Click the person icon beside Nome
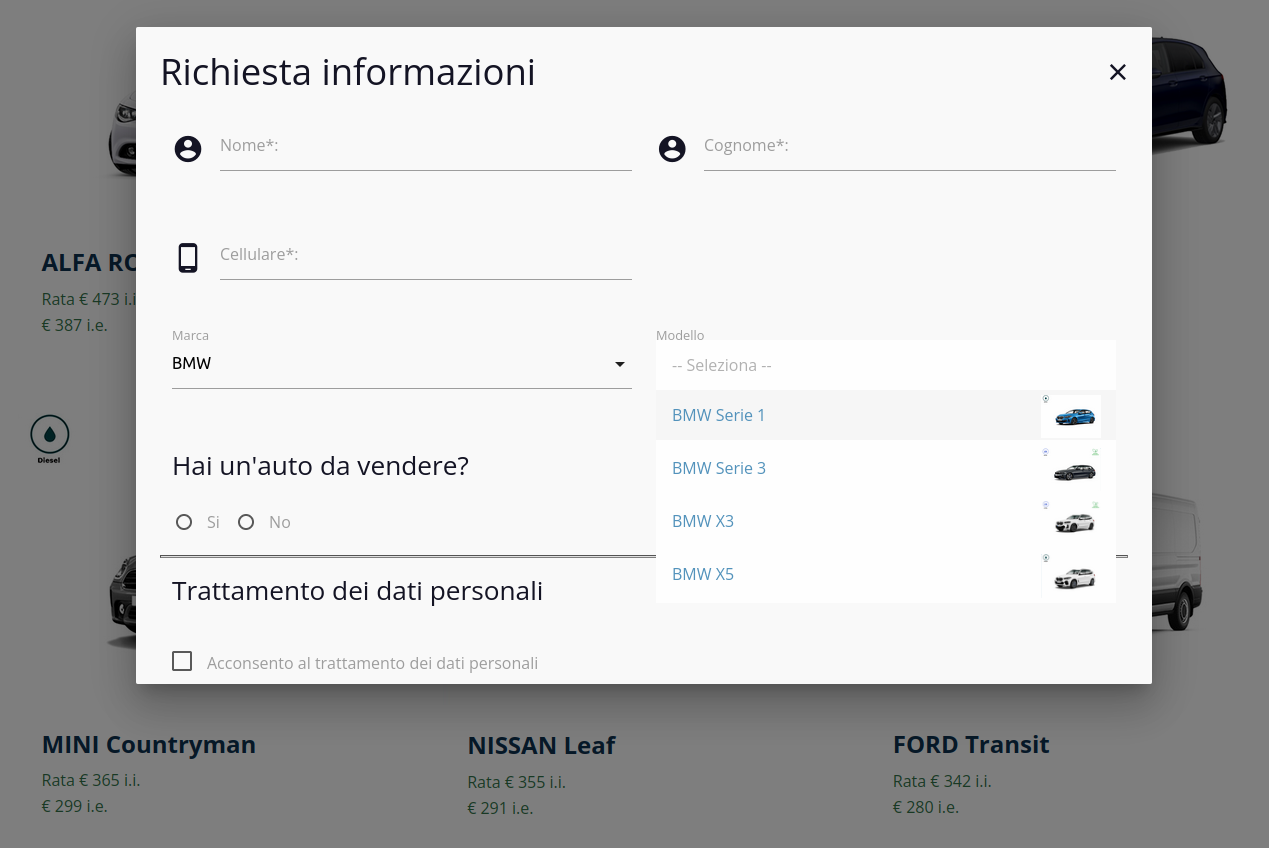This screenshot has height=848, width=1269. (x=188, y=149)
